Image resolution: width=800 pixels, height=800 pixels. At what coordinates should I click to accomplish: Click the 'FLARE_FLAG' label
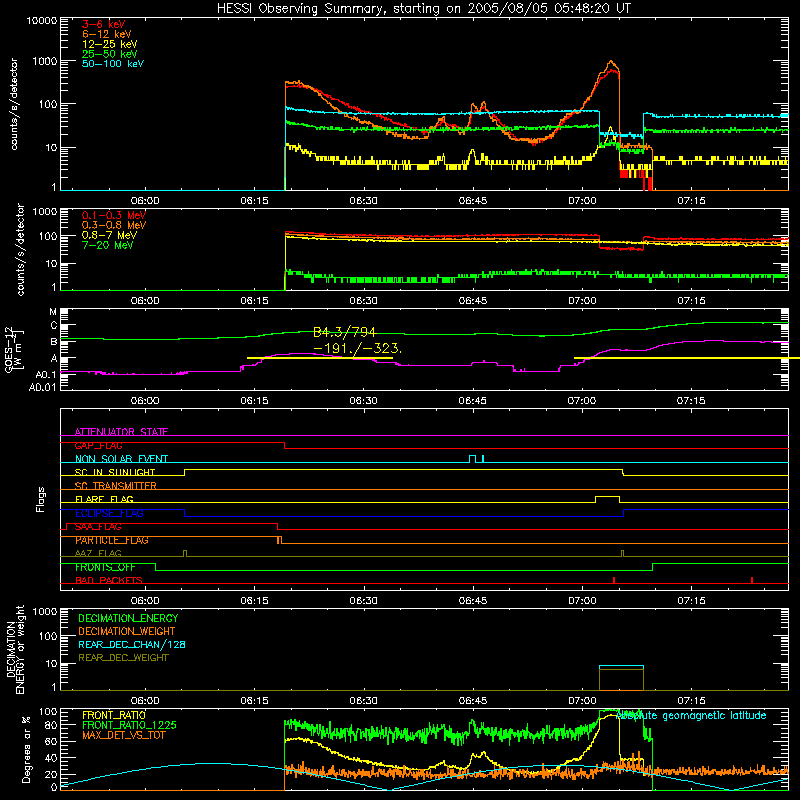point(104,499)
